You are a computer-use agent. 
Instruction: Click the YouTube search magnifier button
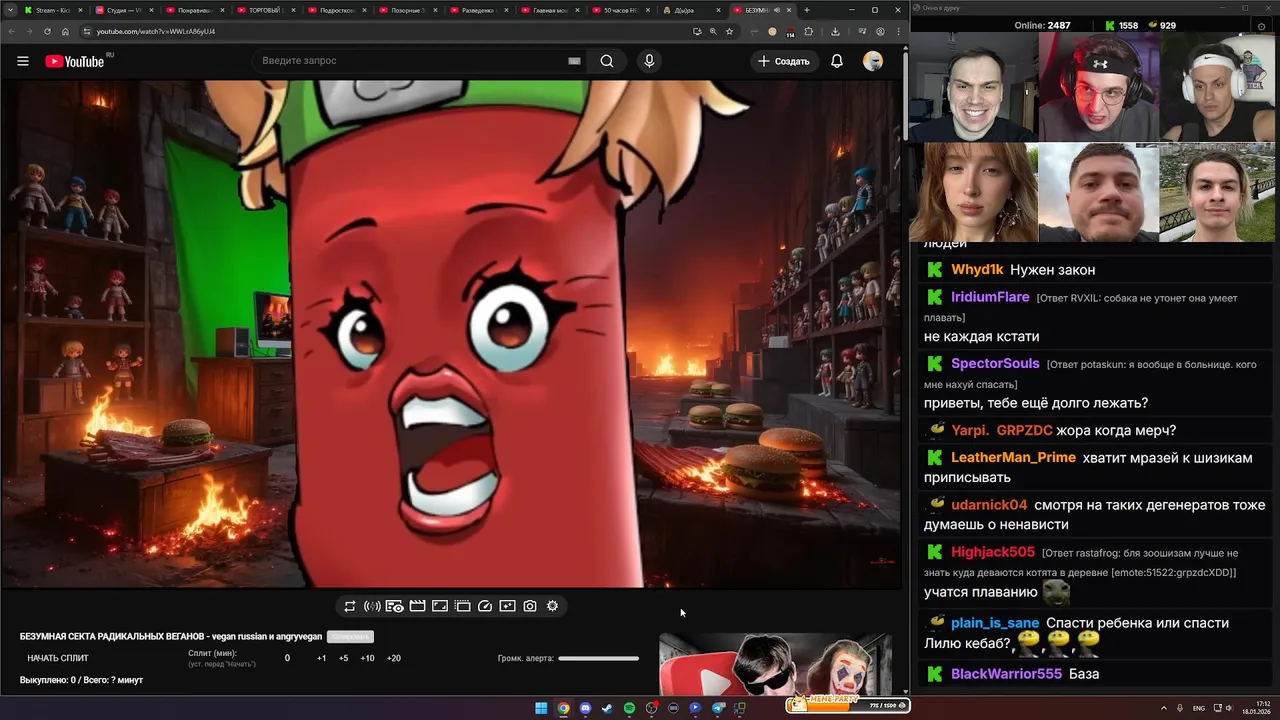click(x=607, y=61)
